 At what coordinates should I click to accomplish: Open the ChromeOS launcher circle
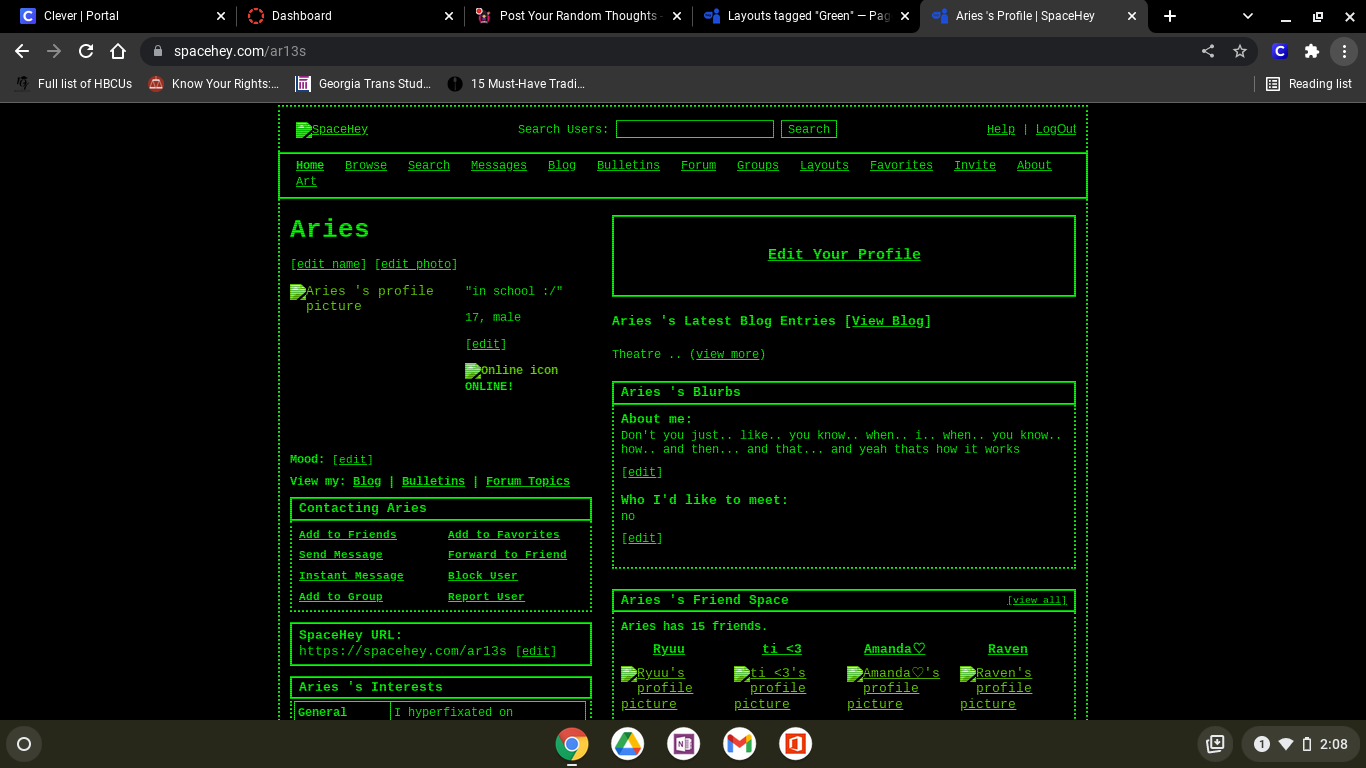pos(24,744)
